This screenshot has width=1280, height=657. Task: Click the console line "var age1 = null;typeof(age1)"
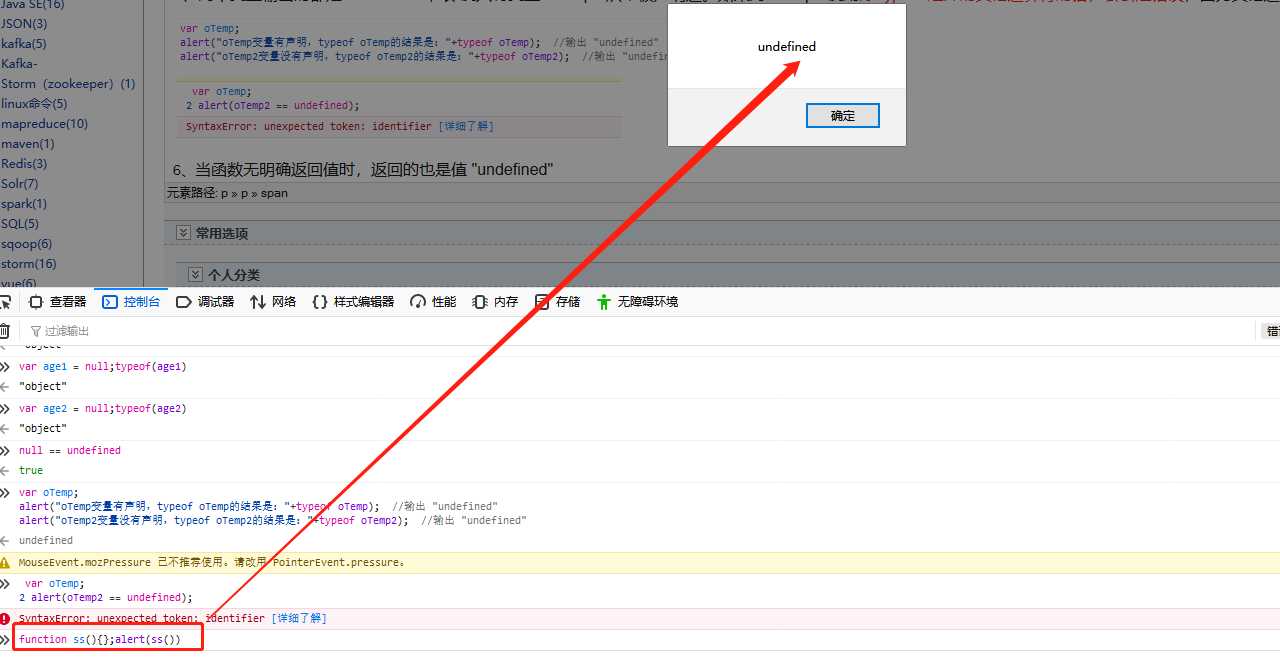coord(102,367)
